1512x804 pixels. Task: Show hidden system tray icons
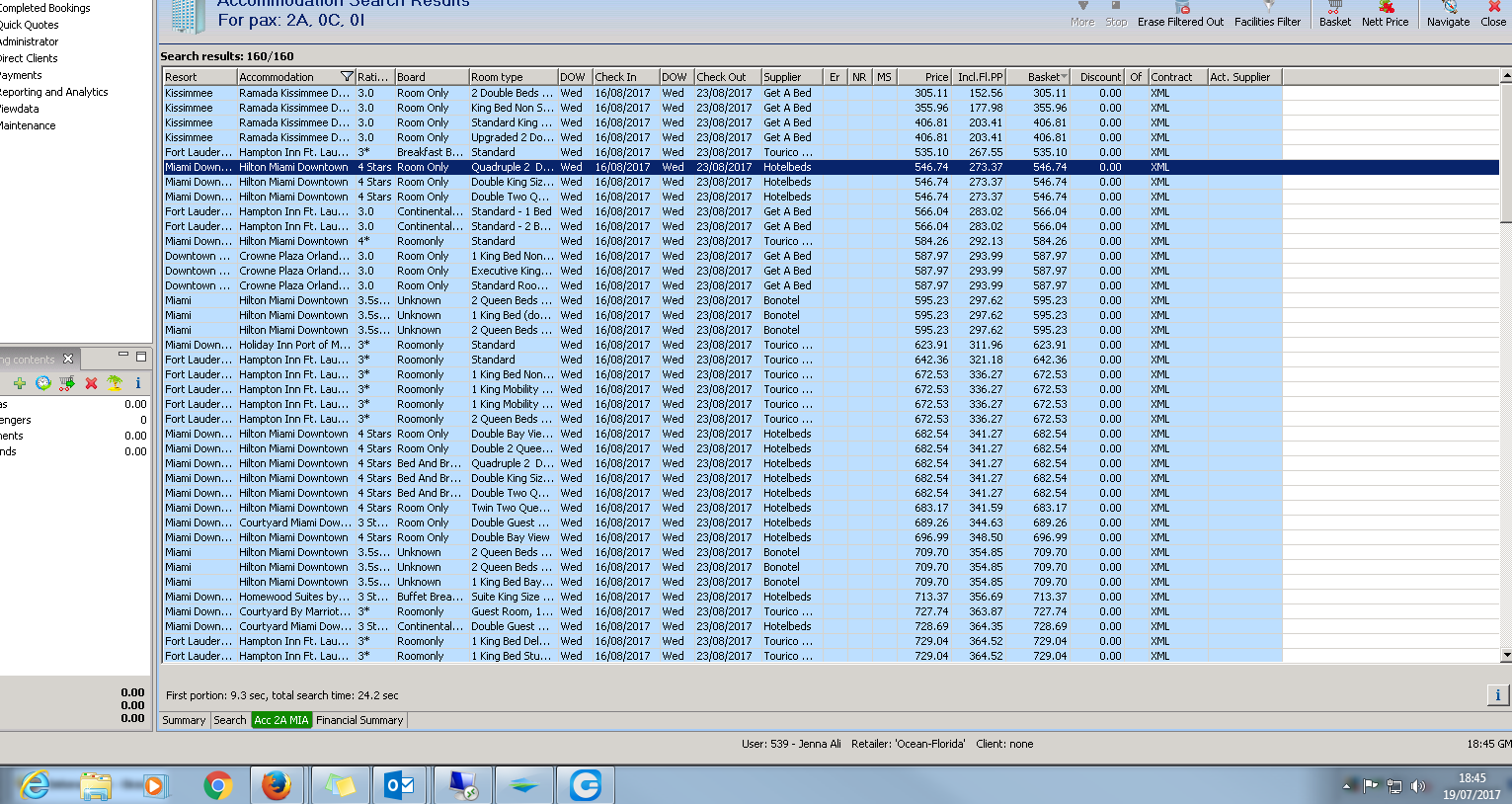(1347, 786)
